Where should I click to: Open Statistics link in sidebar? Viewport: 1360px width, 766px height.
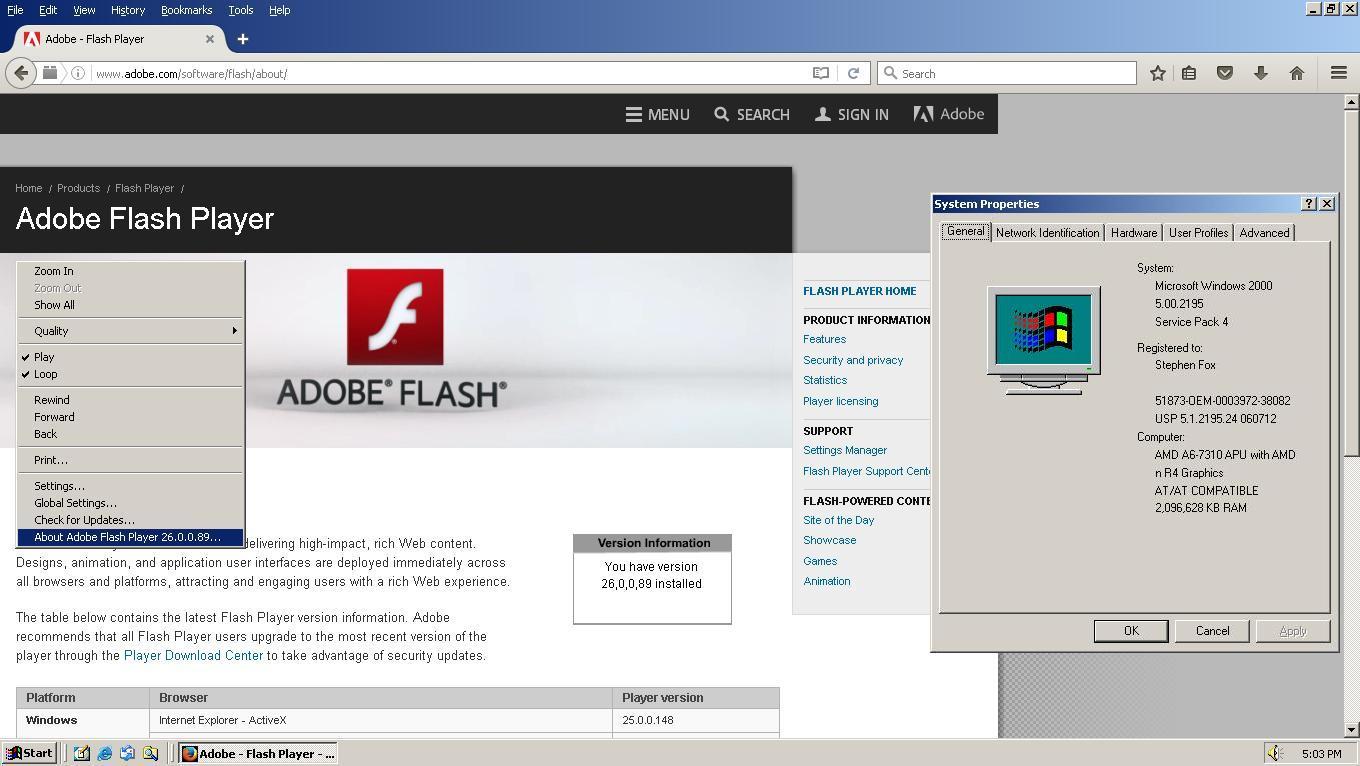coord(825,380)
